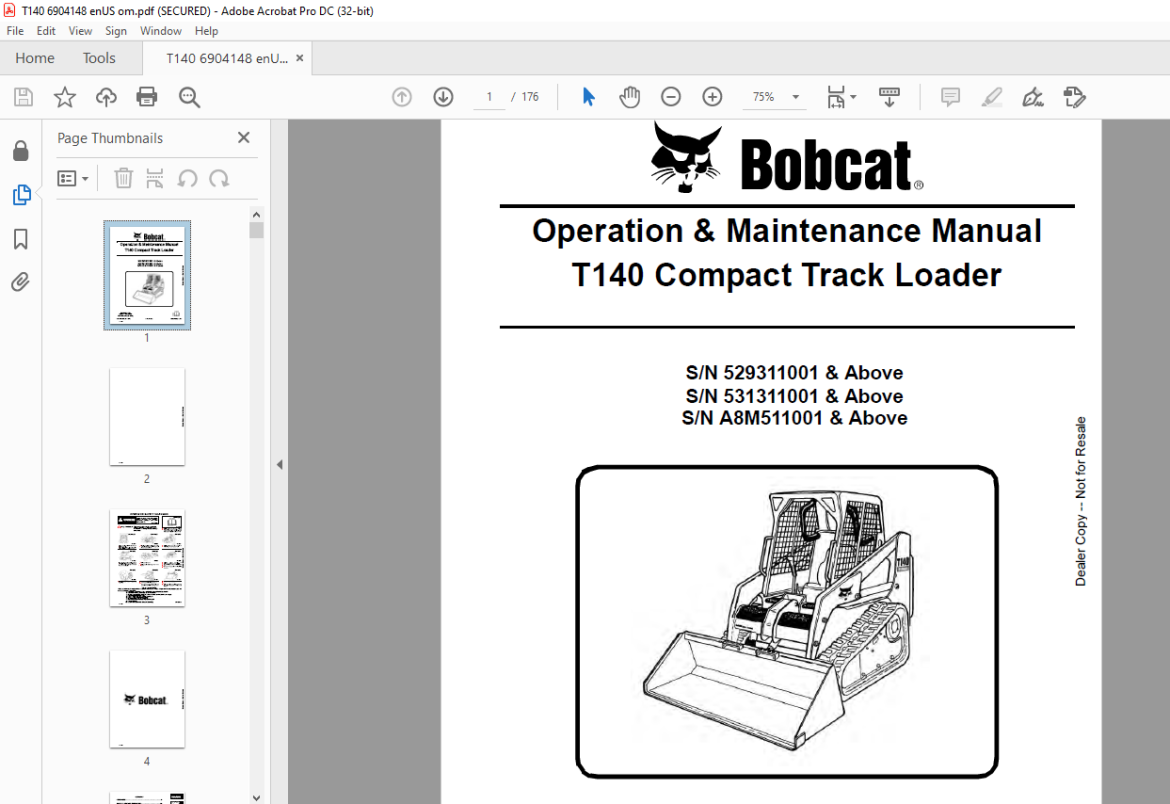Screen dimensions: 1170x804
Task: Select page 1 thumbnail
Action: [147, 275]
